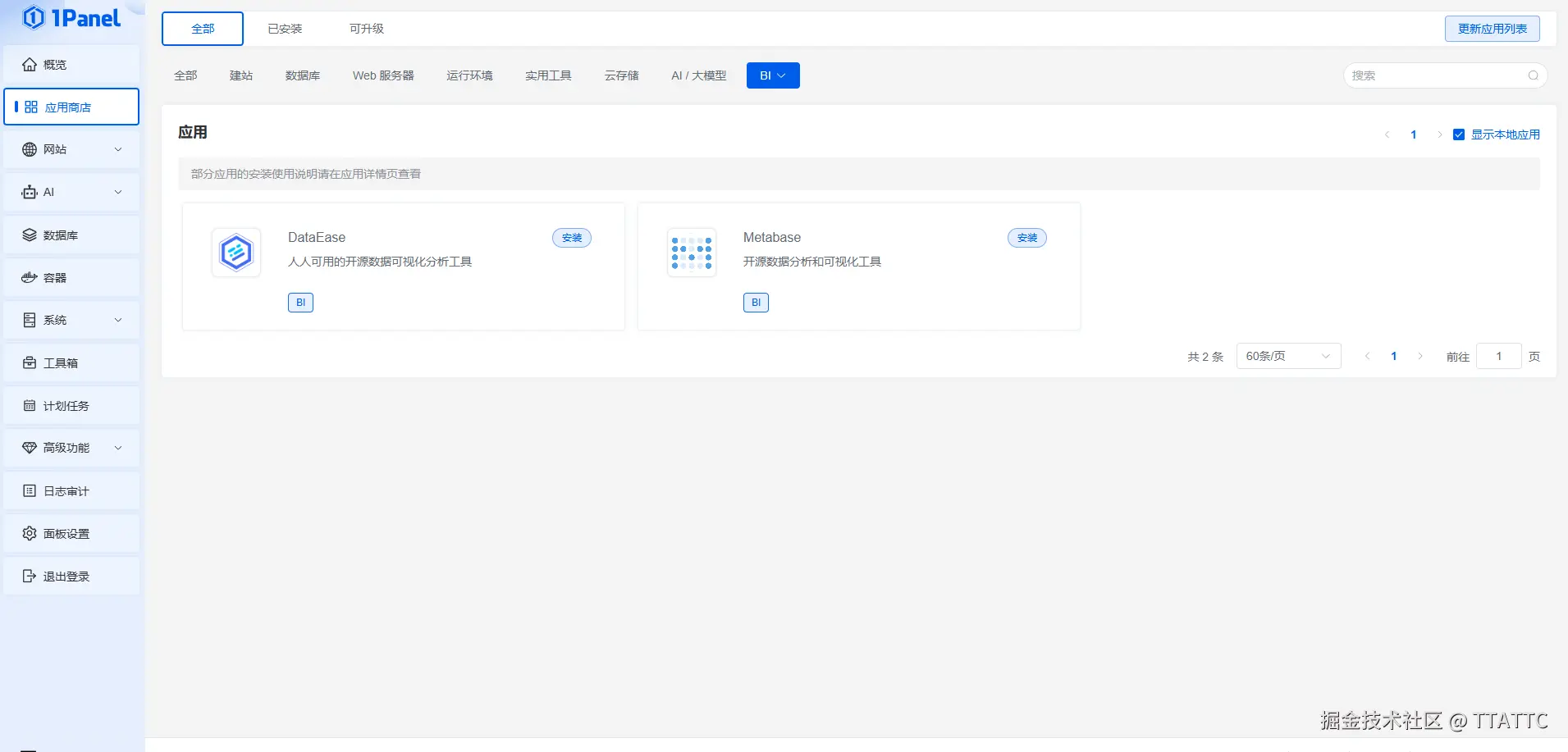This screenshot has height=752, width=1568.
Task: Click the 更新应用列表 button
Action: point(1492,29)
